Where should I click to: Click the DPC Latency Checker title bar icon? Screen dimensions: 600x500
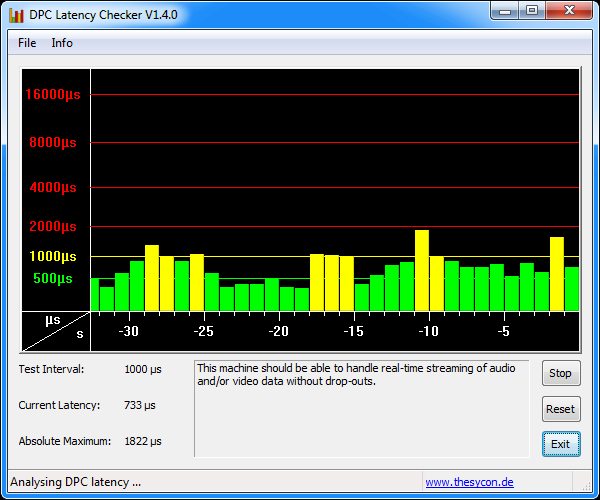pyautogui.click(x=16, y=15)
